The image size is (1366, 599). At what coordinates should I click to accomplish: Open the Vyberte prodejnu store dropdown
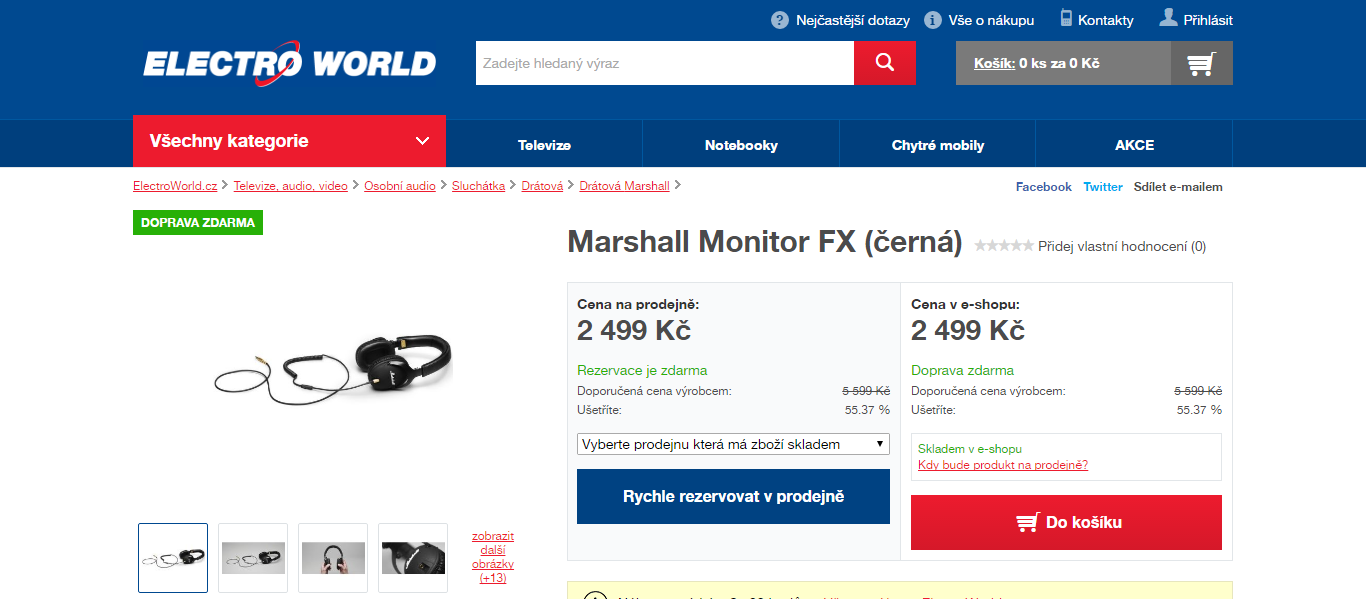click(733, 444)
